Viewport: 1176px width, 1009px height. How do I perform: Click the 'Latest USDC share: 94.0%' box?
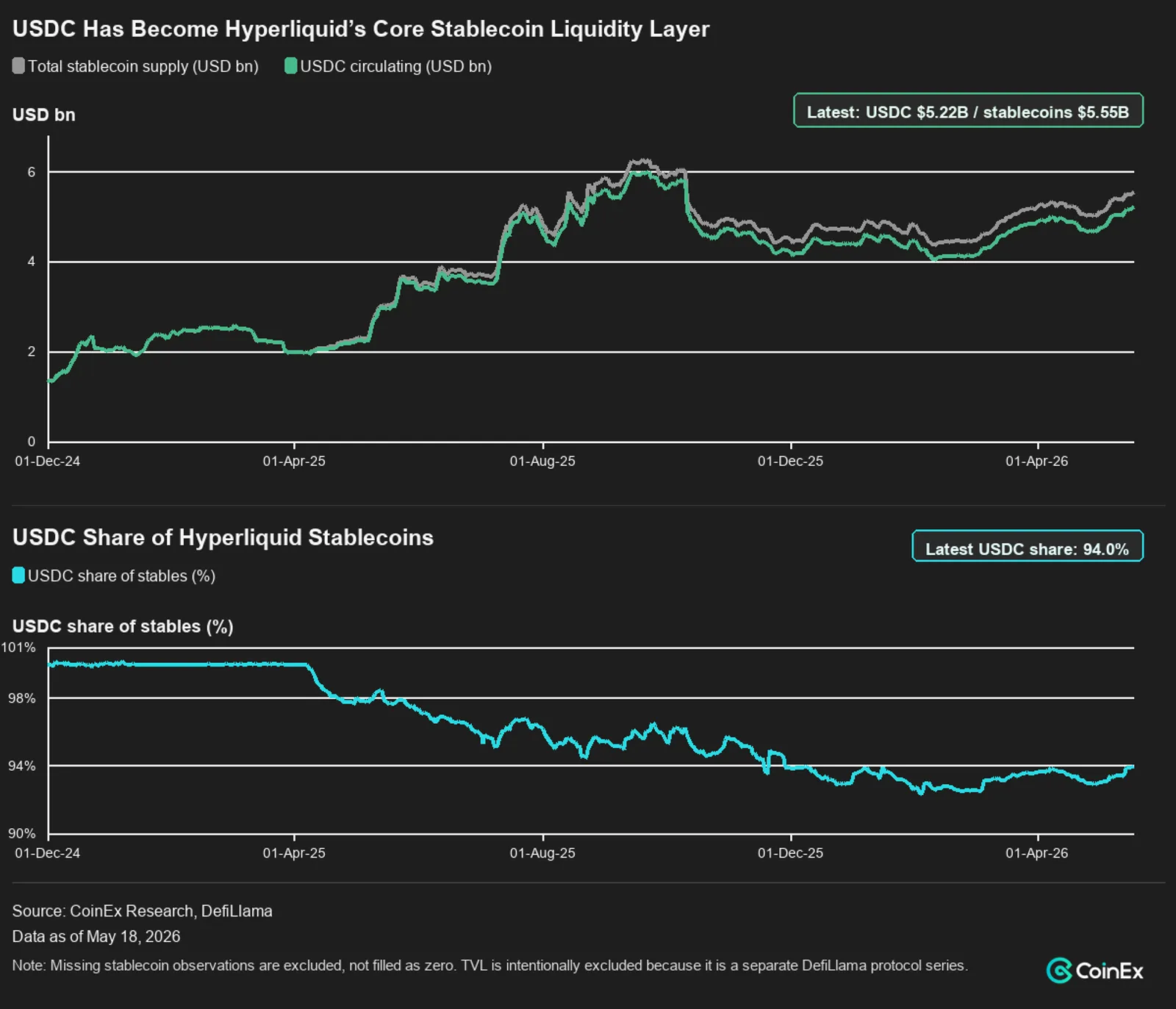pyautogui.click(x=1027, y=547)
